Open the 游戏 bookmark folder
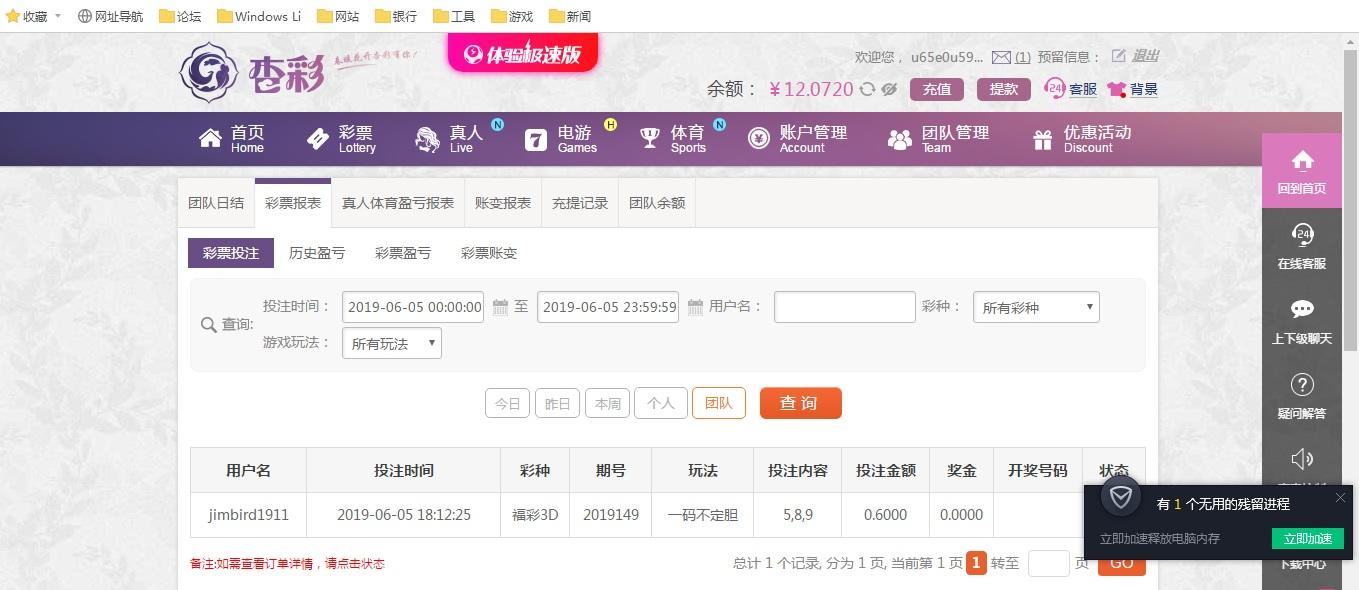The image size is (1359, 590). coord(512,16)
